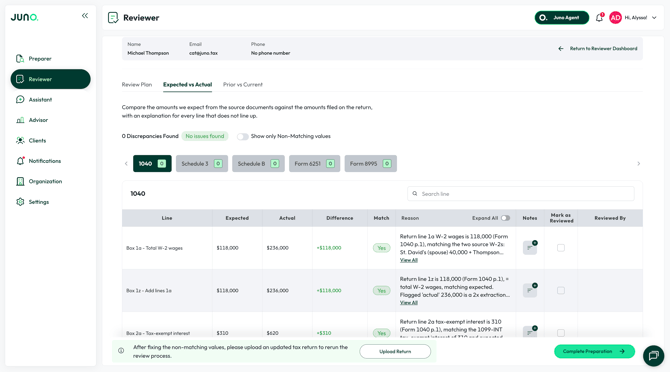670x372 pixels.
Task: Click the Yes match badge for Box 1z
Action: pyautogui.click(x=381, y=290)
